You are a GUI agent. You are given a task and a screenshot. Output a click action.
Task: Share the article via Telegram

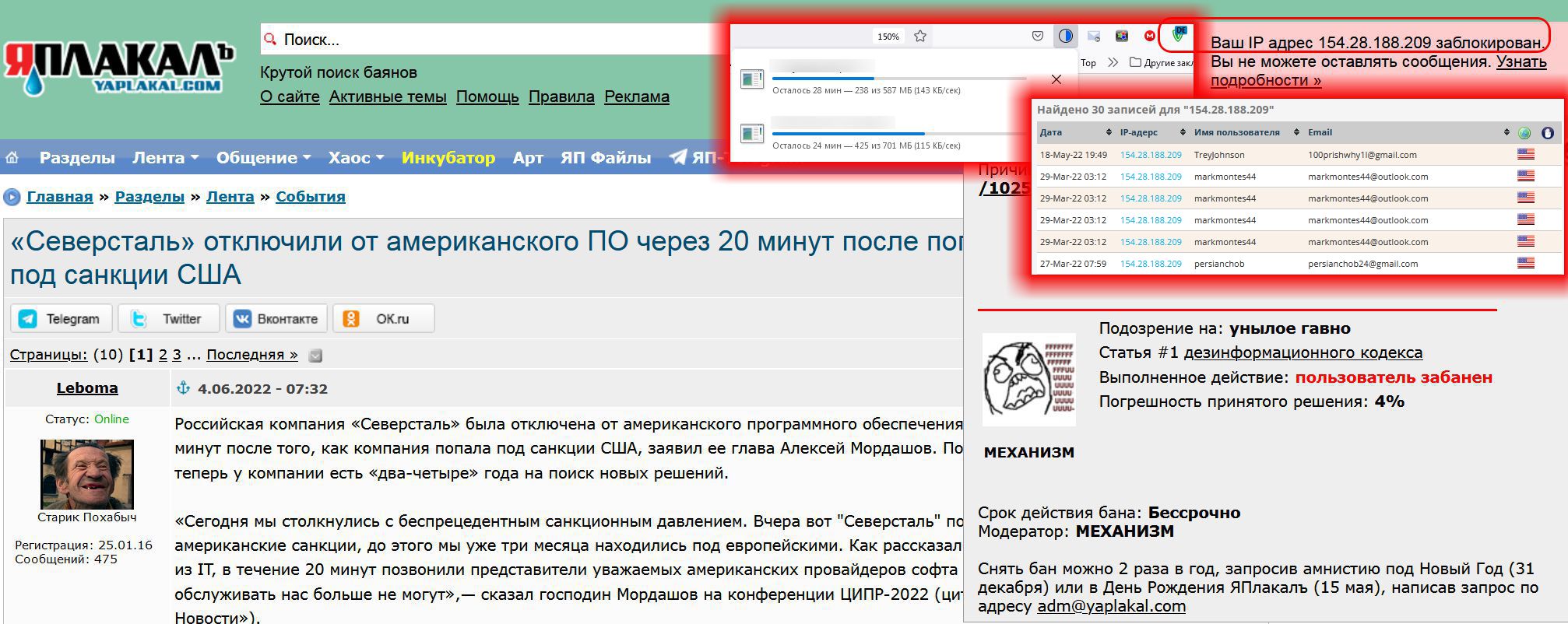[62, 319]
